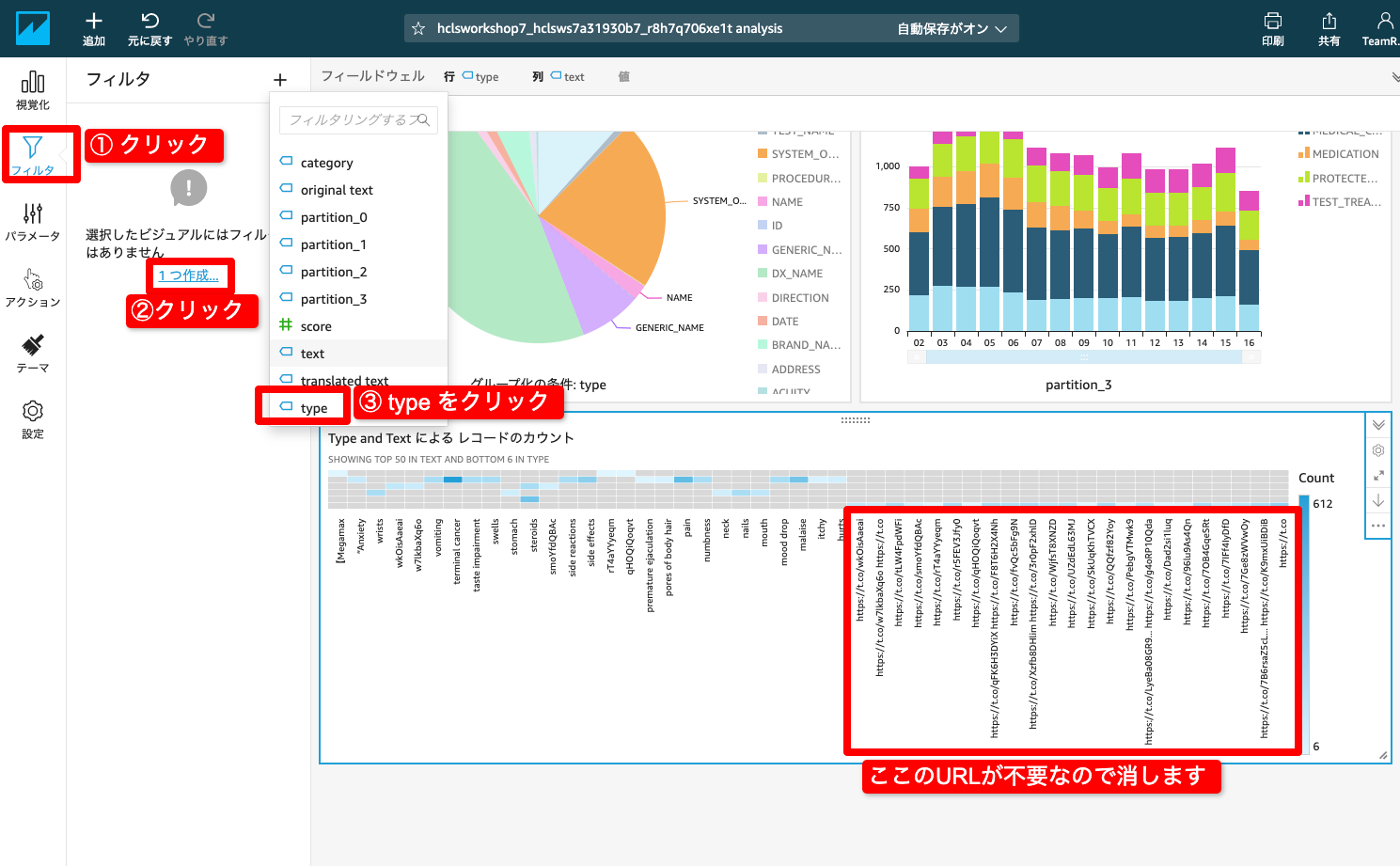1400x866 pixels.
Task: Open the Columns text field well dropdown
Action: point(568,77)
